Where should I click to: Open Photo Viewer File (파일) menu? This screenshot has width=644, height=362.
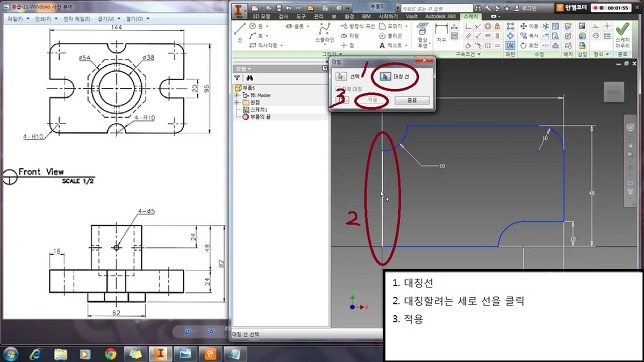[x=18, y=19]
